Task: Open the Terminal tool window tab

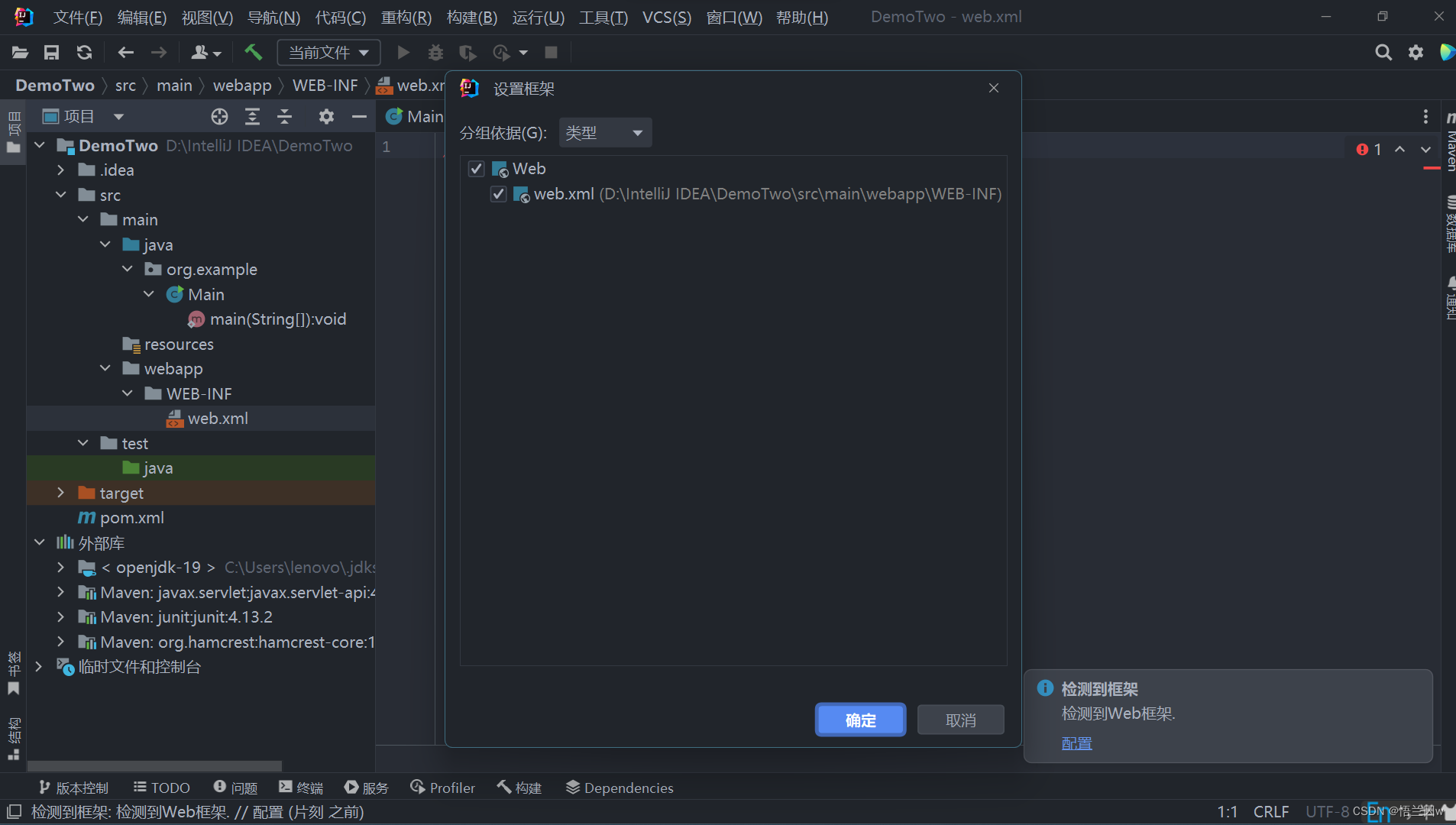Action: pyautogui.click(x=301, y=788)
